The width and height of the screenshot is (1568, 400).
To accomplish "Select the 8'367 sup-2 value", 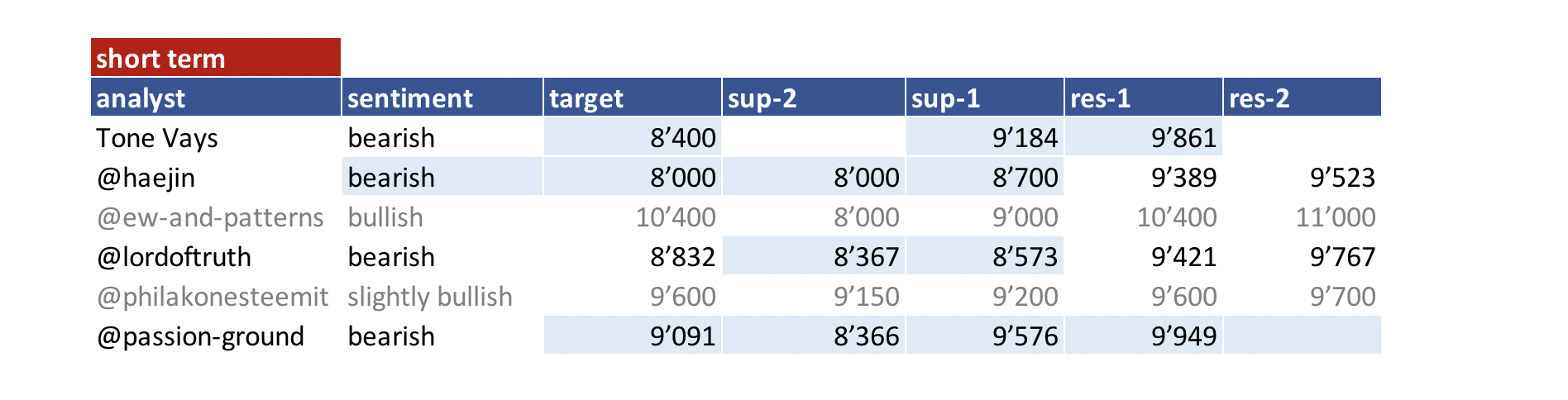I will pyautogui.click(x=866, y=257).
